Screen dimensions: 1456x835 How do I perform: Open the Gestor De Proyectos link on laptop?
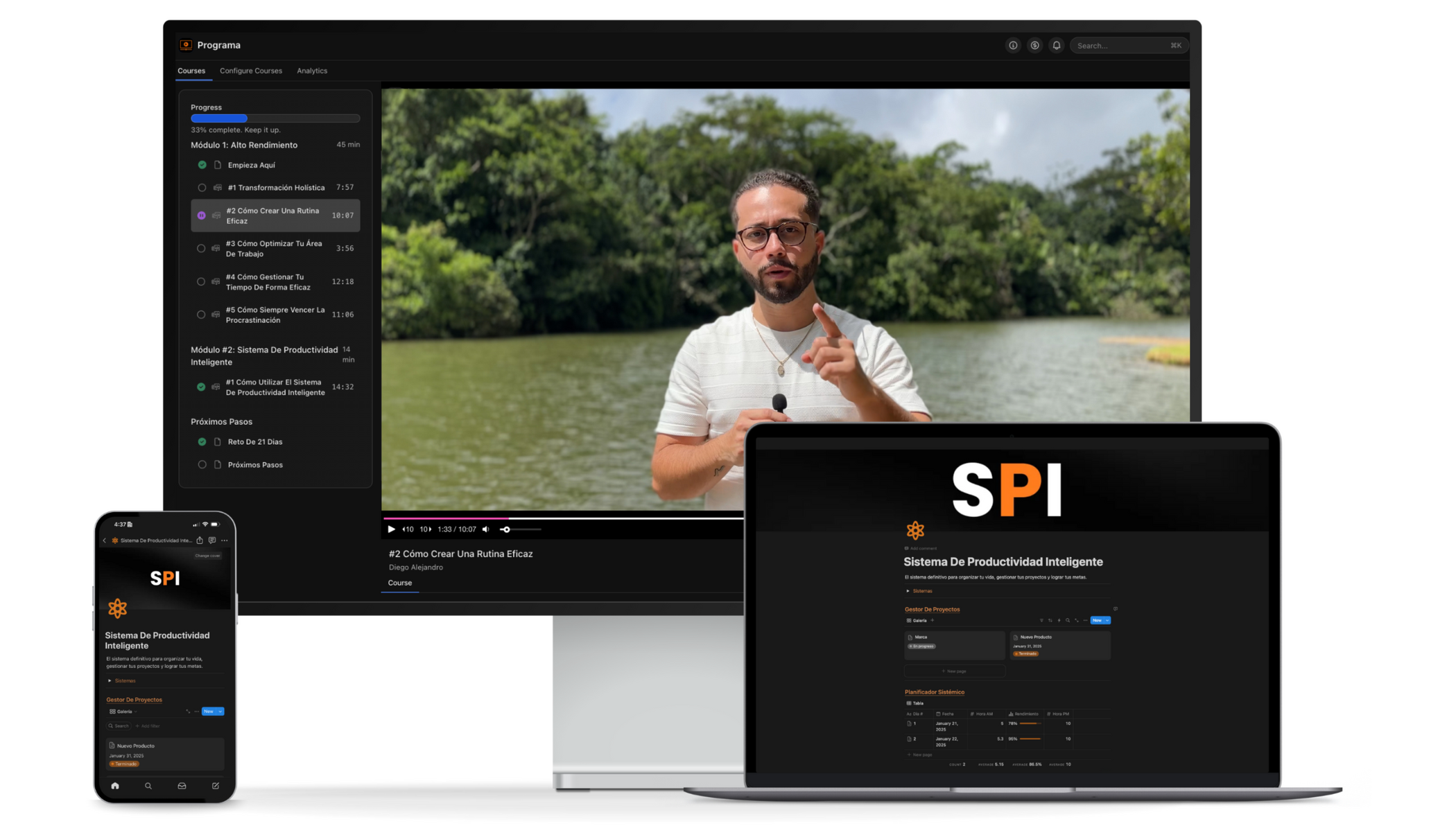932,609
